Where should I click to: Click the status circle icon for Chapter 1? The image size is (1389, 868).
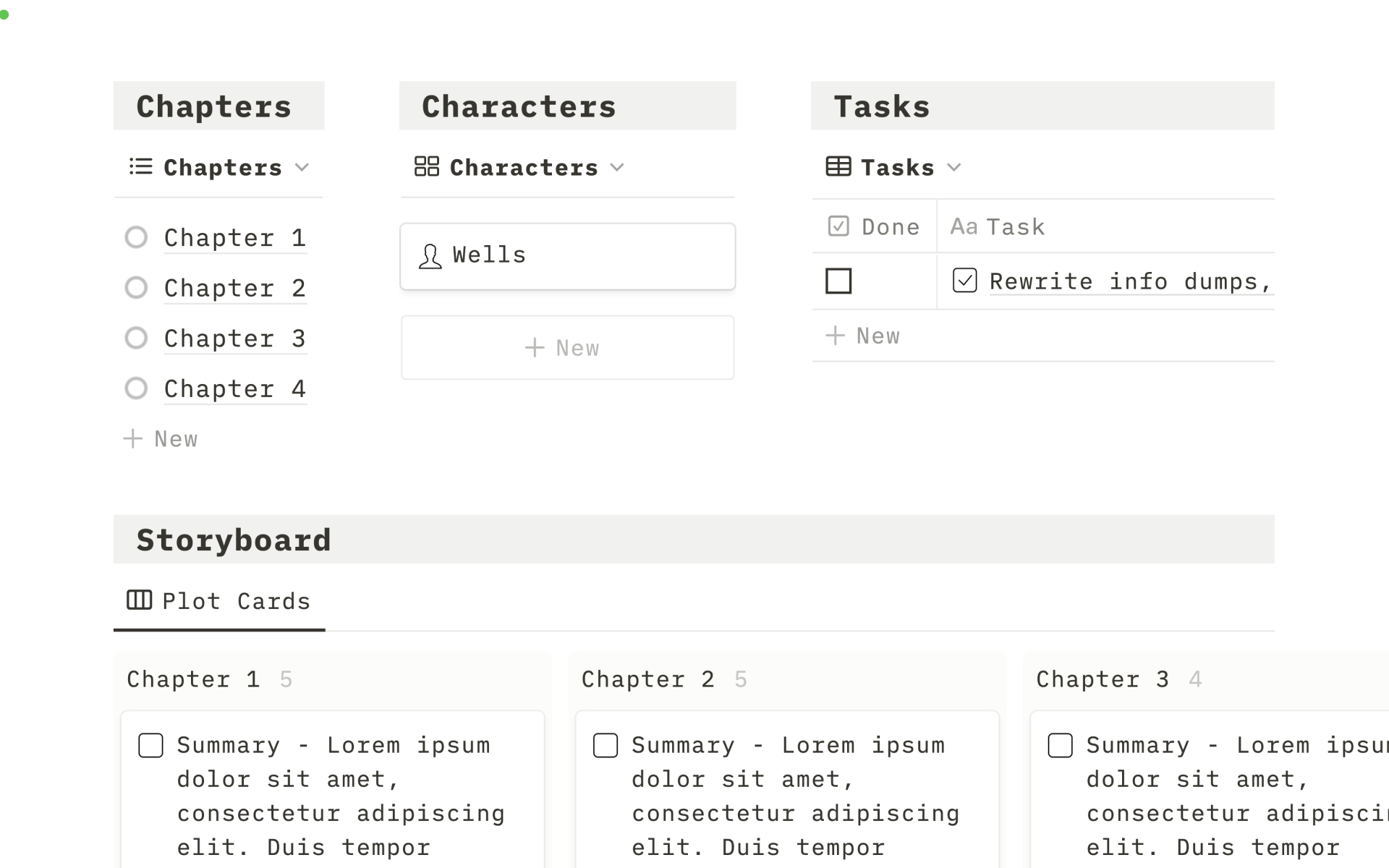(136, 237)
